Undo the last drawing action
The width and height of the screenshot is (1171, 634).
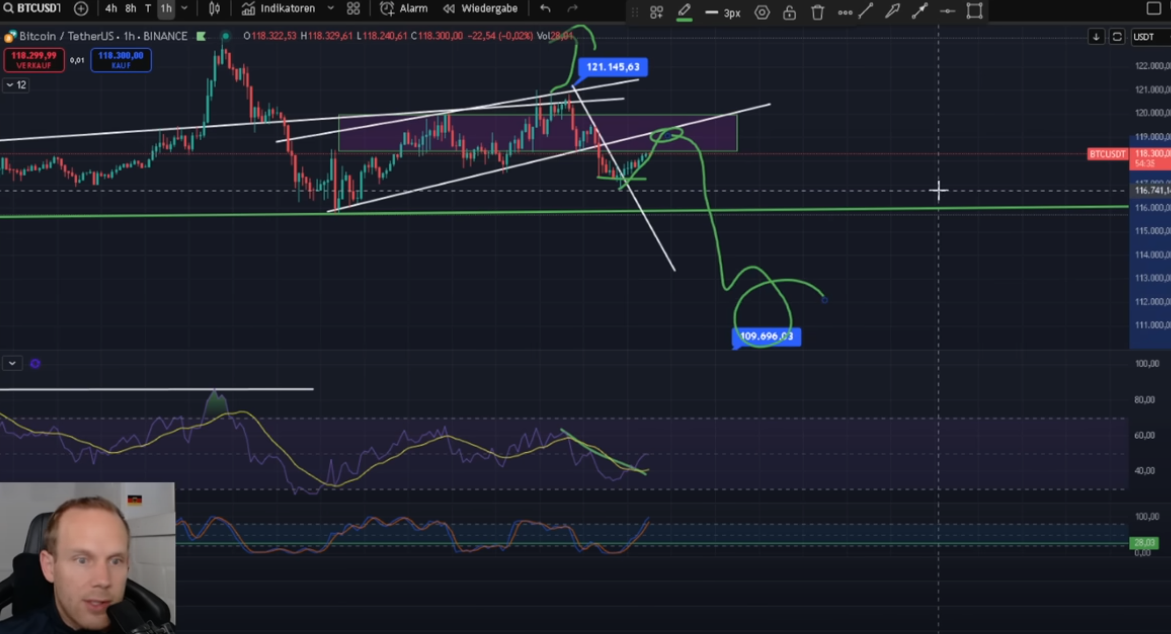(x=545, y=9)
